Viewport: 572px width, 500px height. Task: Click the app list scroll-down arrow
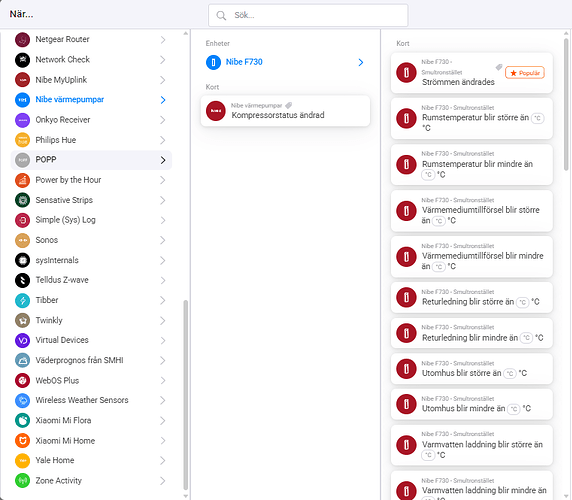point(185,496)
